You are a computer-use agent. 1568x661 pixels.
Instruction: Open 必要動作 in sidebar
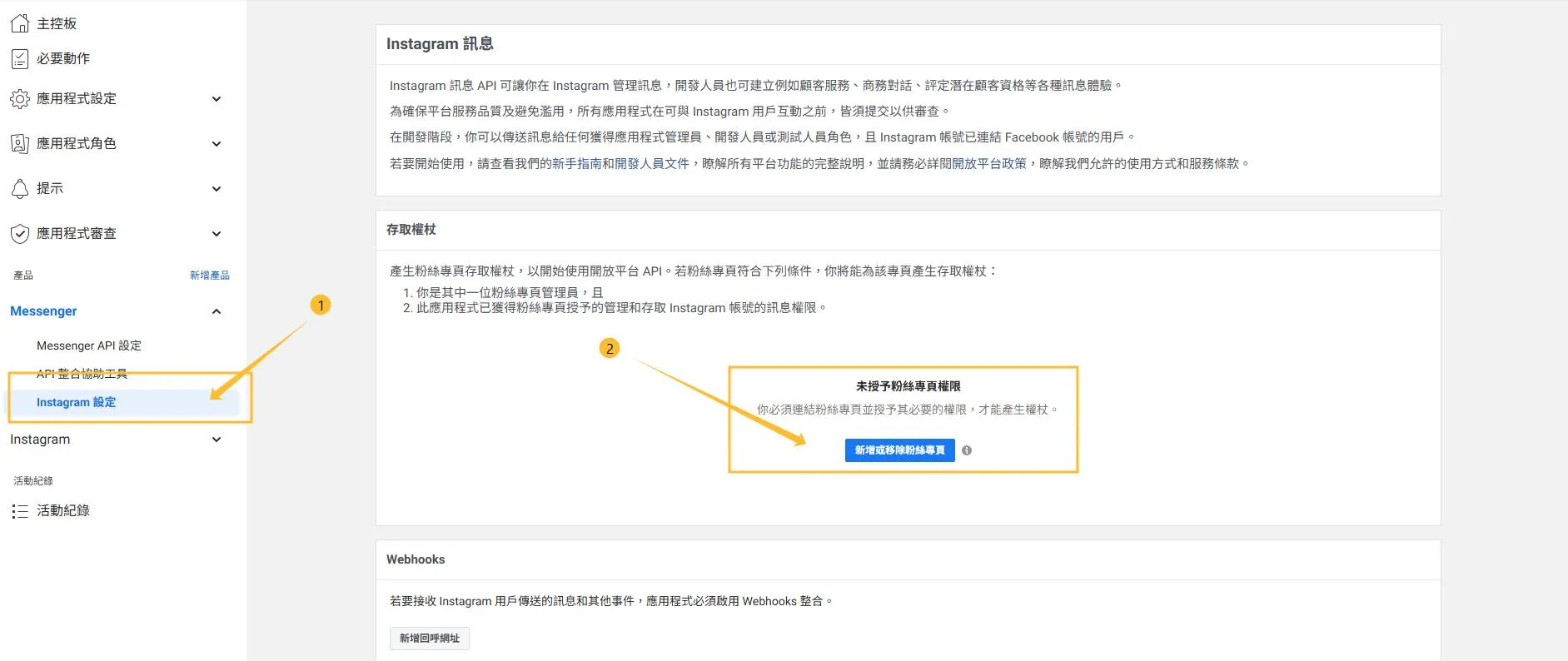coord(63,58)
